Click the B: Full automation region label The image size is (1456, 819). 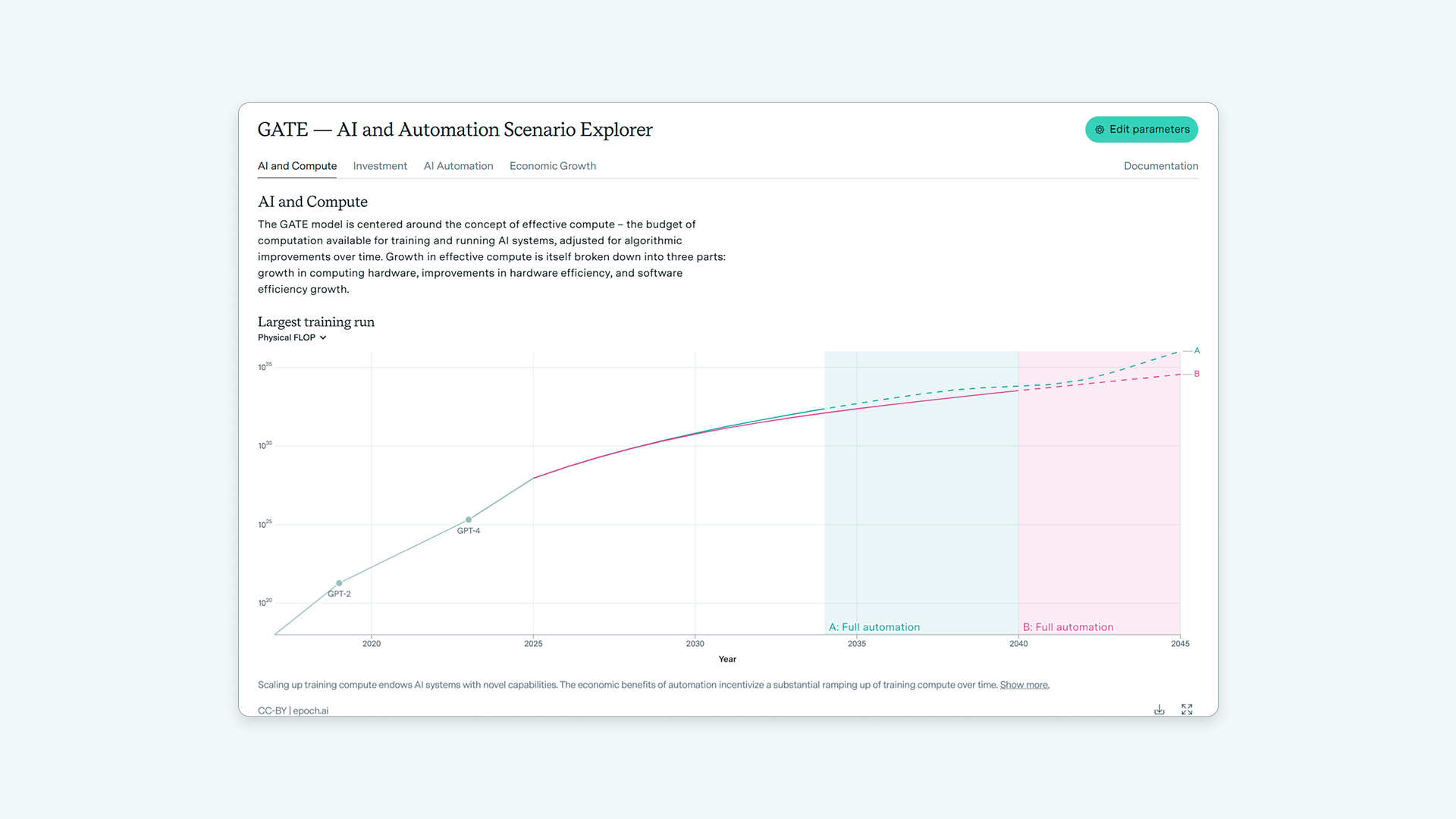(1068, 627)
